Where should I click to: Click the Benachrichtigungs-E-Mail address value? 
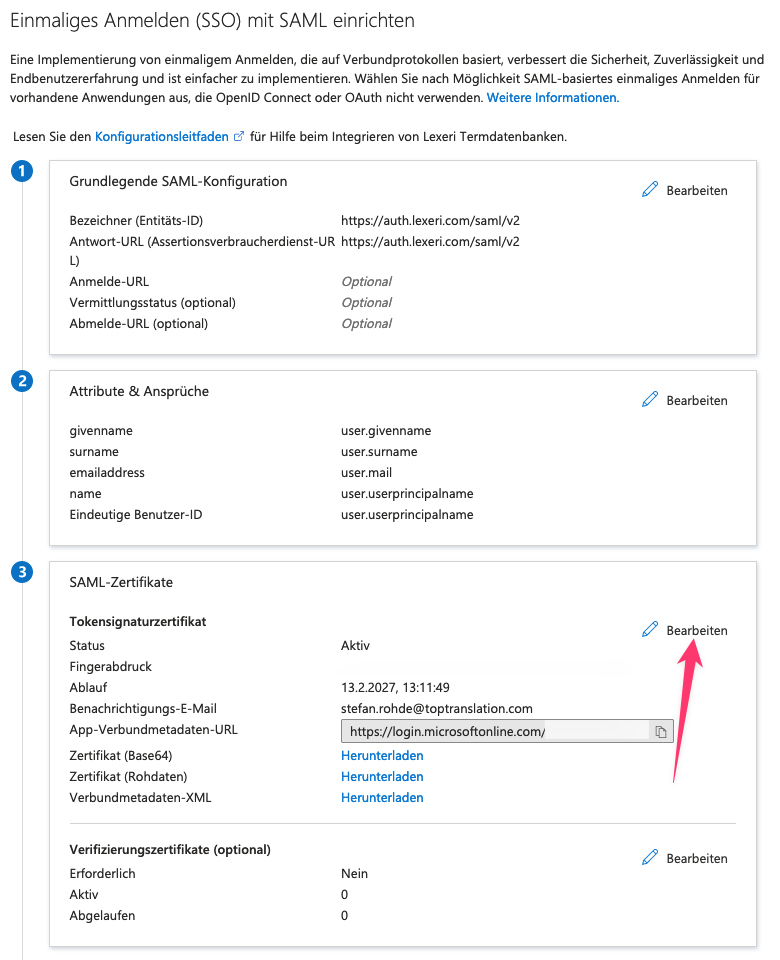pos(437,708)
